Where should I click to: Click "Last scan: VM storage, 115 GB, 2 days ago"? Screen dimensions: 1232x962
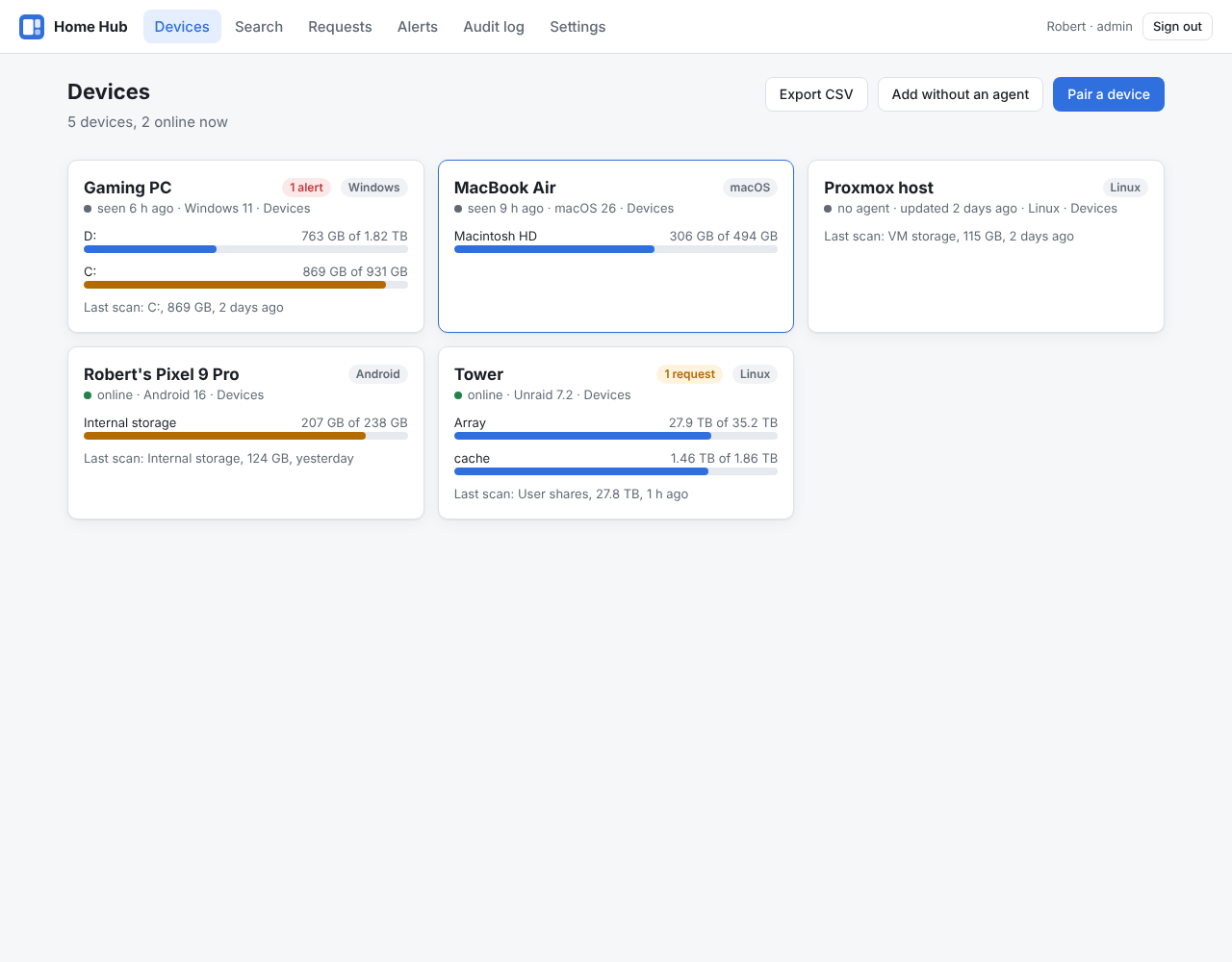[x=949, y=237]
